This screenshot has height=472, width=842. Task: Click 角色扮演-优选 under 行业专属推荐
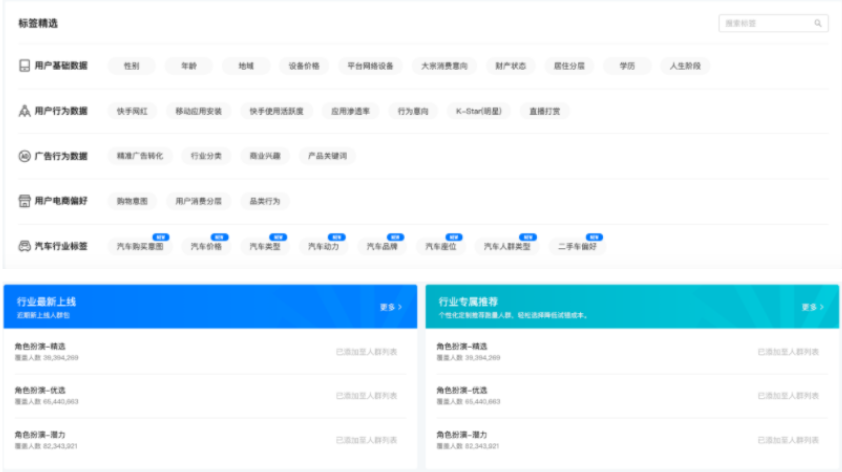(462, 390)
